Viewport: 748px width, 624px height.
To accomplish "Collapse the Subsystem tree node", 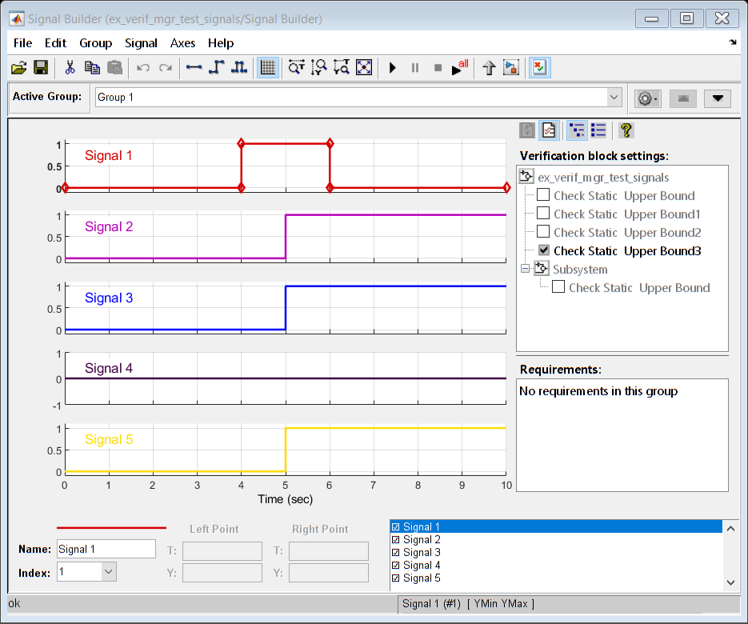I will pos(525,269).
